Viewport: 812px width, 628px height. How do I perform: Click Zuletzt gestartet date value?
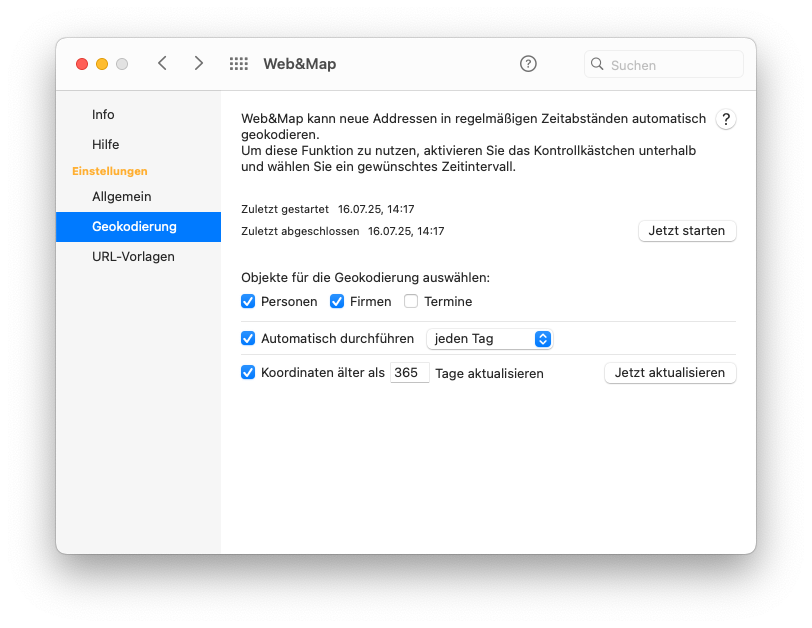coord(376,209)
